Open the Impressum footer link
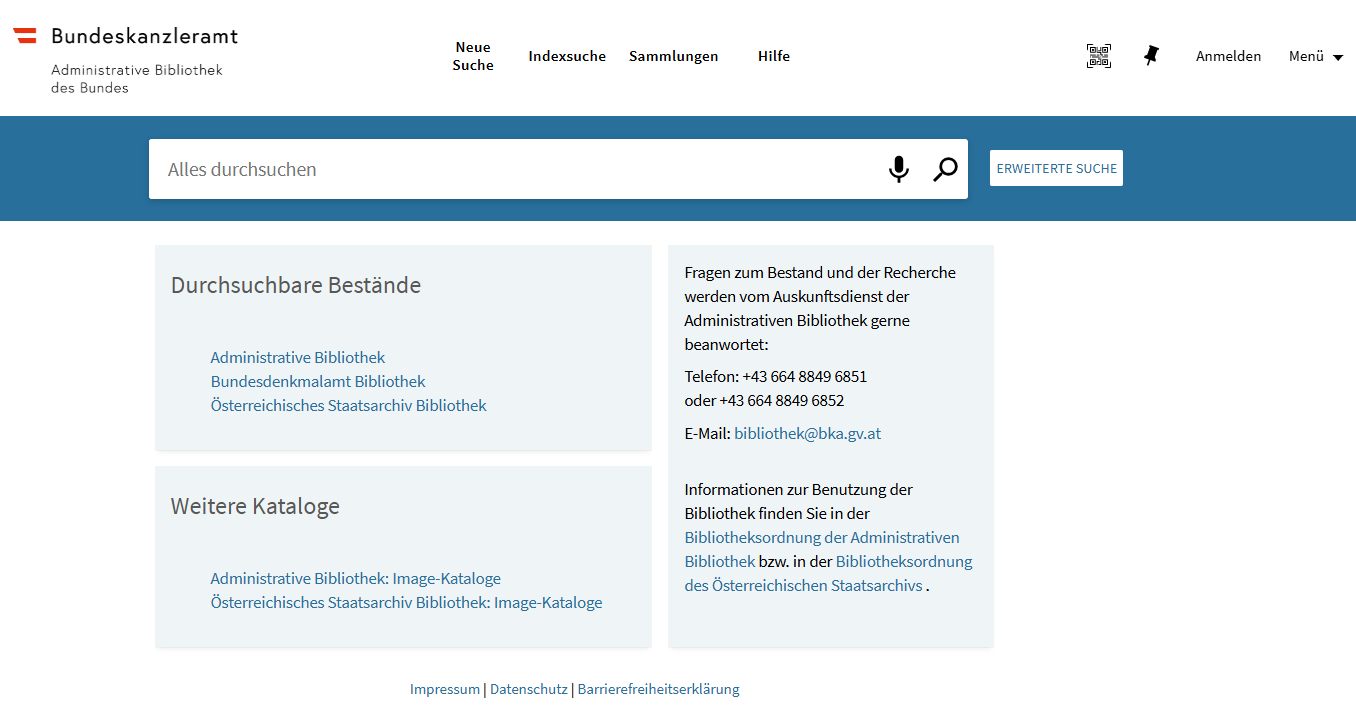Image resolution: width=1356 pixels, height=713 pixels. (444, 689)
